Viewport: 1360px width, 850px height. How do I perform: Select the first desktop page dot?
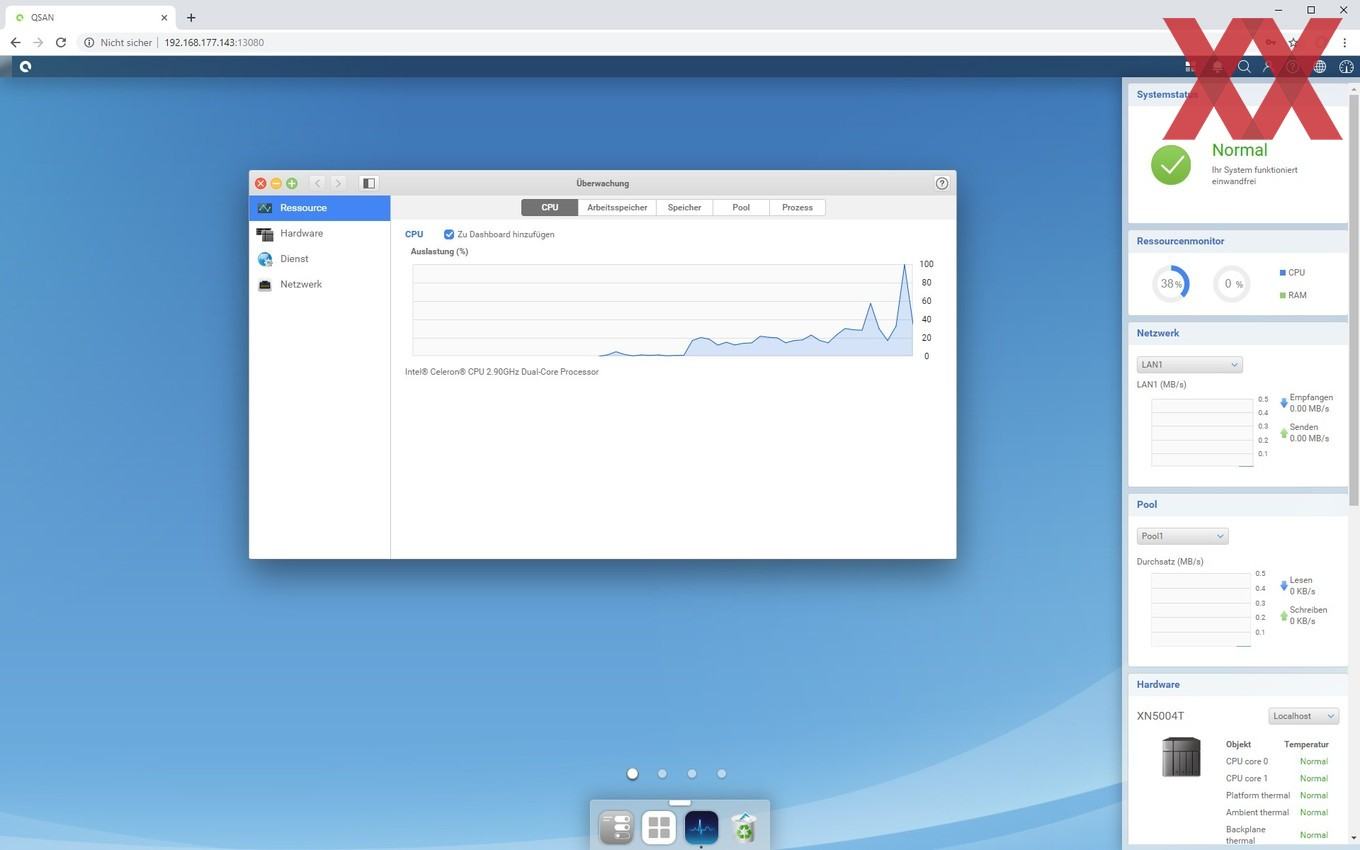[632, 773]
